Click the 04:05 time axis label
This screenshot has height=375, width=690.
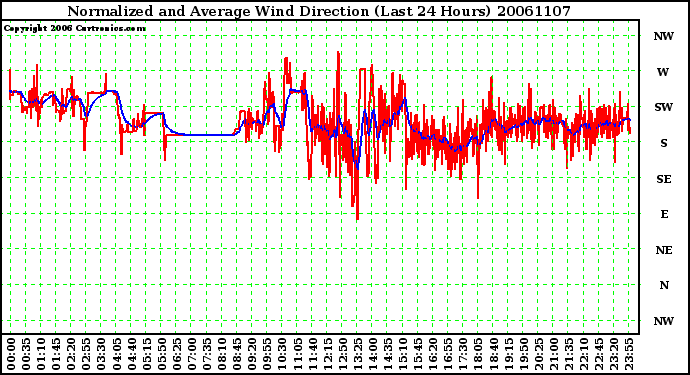pos(116,354)
